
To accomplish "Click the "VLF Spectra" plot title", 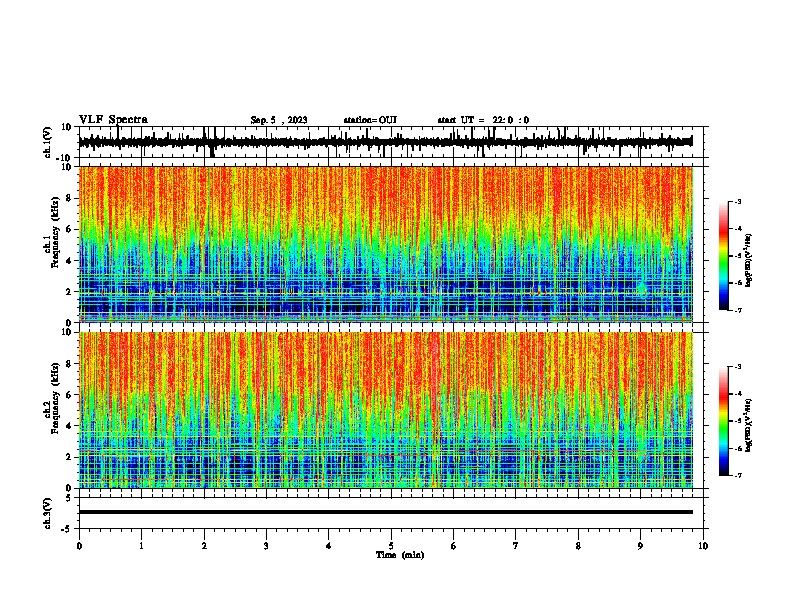I will pyautogui.click(x=113, y=119).
